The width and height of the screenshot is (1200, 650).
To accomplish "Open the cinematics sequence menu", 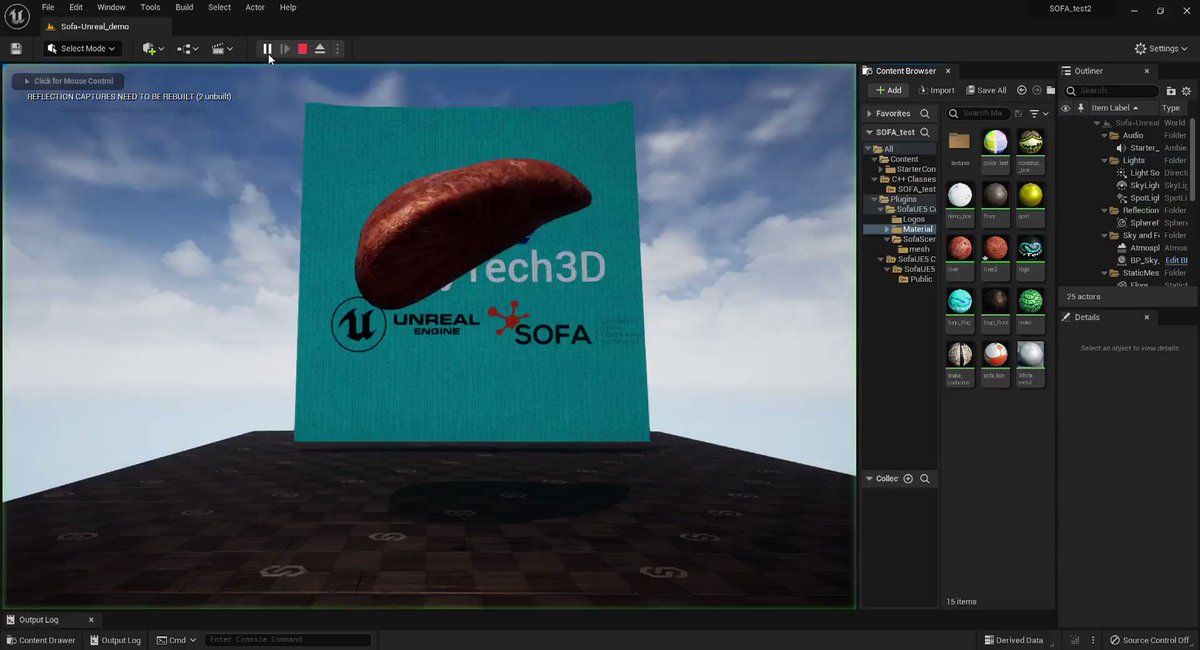I will click(x=222, y=48).
